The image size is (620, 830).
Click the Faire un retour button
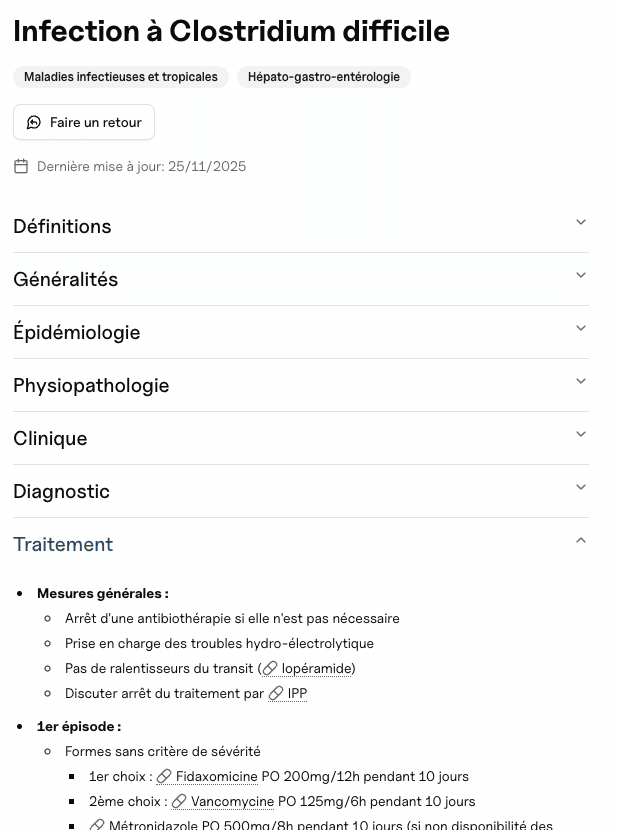point(83,122)
